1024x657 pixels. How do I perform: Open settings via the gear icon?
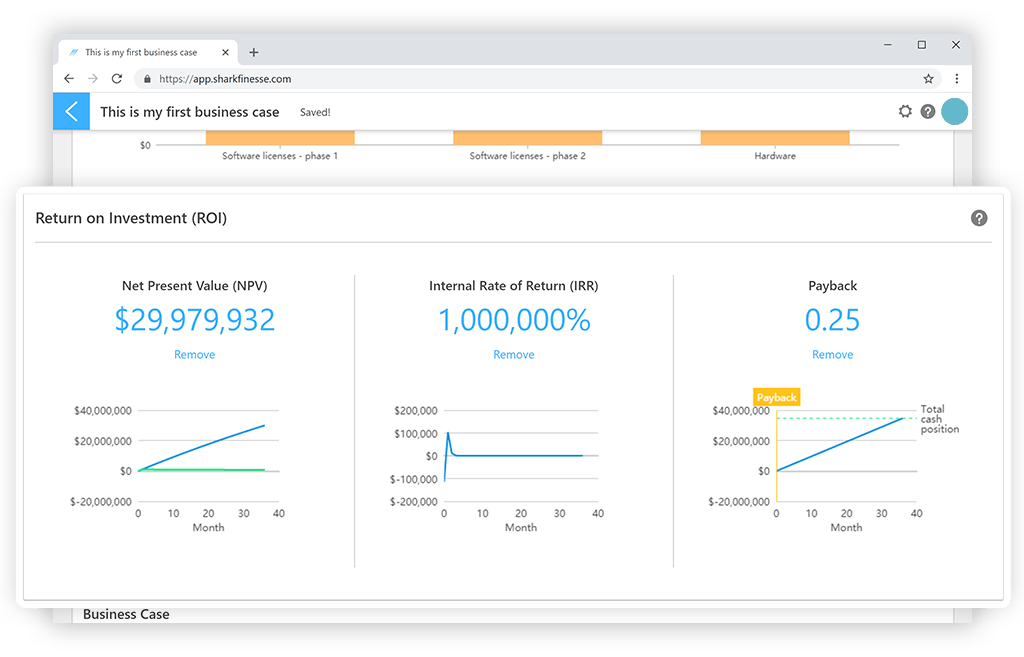(905, 112)
